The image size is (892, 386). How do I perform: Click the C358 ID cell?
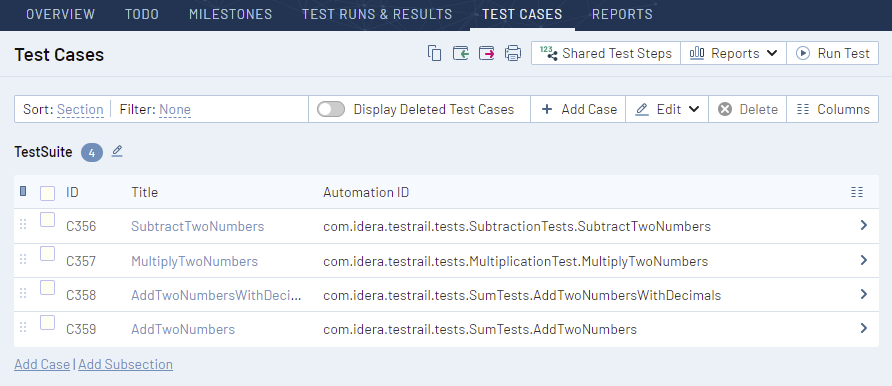point(81,295)
